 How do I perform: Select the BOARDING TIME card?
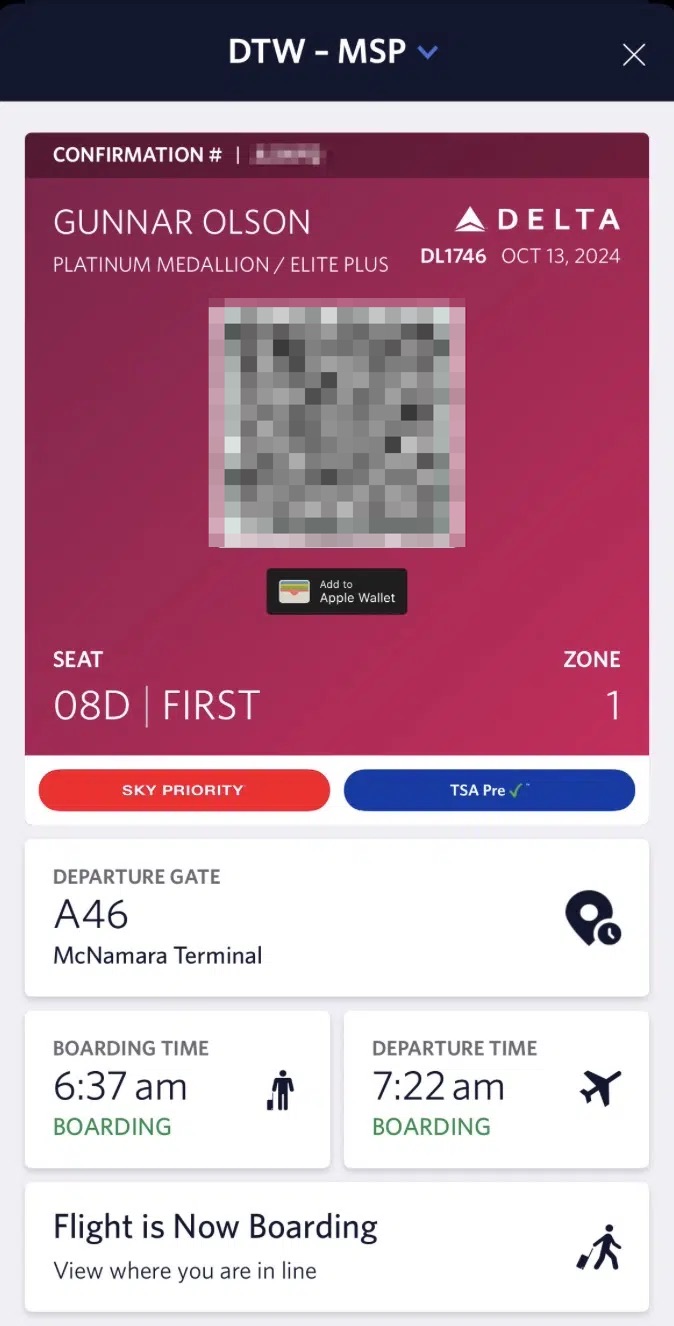click(x=177, y=1089)
